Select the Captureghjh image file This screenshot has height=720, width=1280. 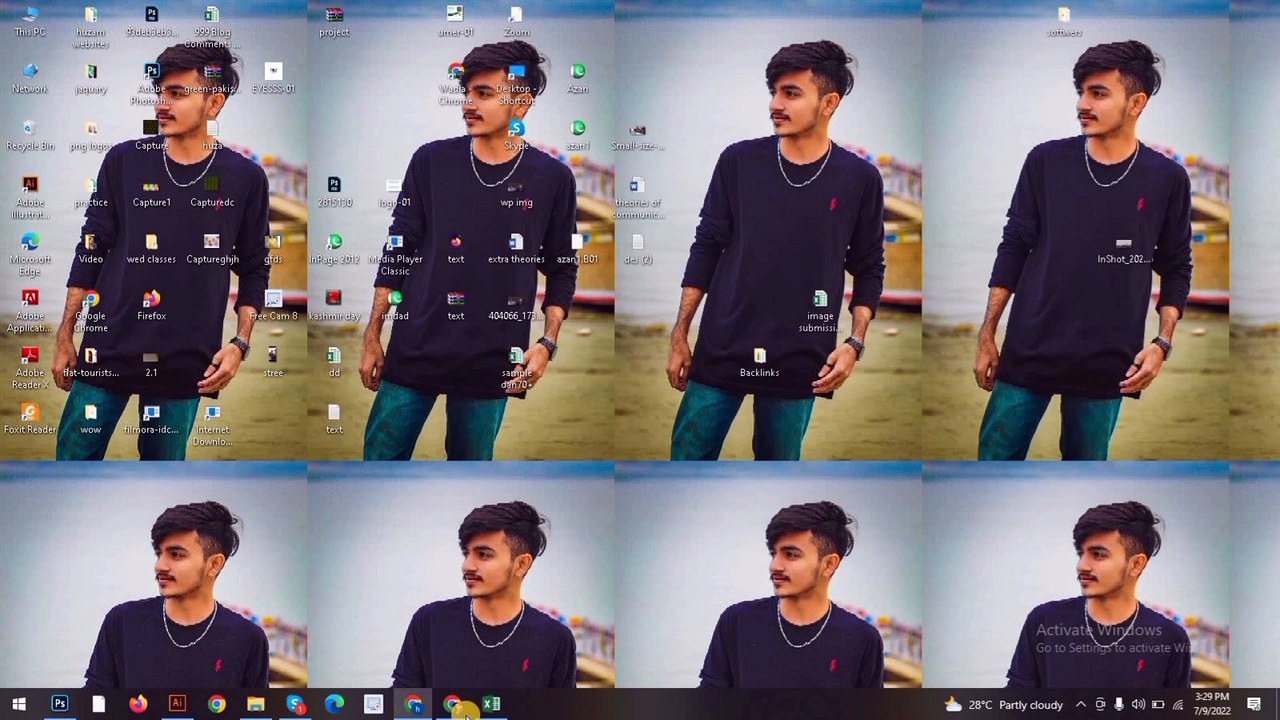[212, 250]
